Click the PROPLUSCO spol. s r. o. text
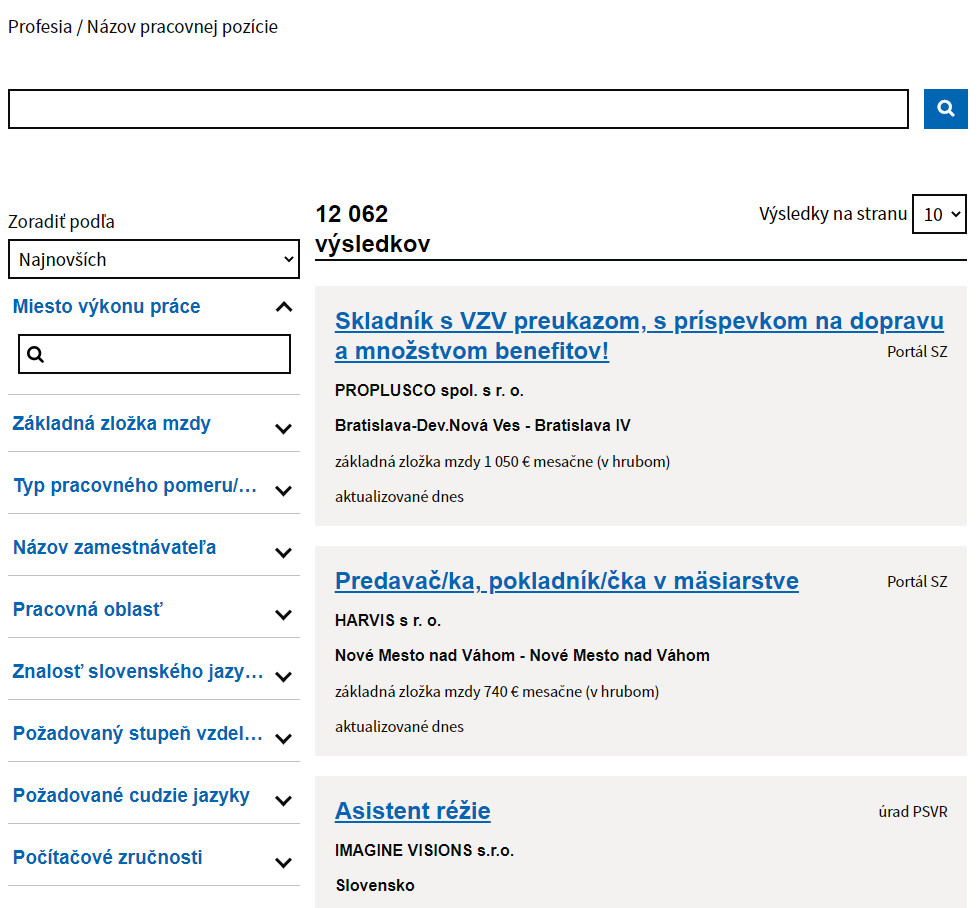 pyautogui.click(x=429, y=390)
